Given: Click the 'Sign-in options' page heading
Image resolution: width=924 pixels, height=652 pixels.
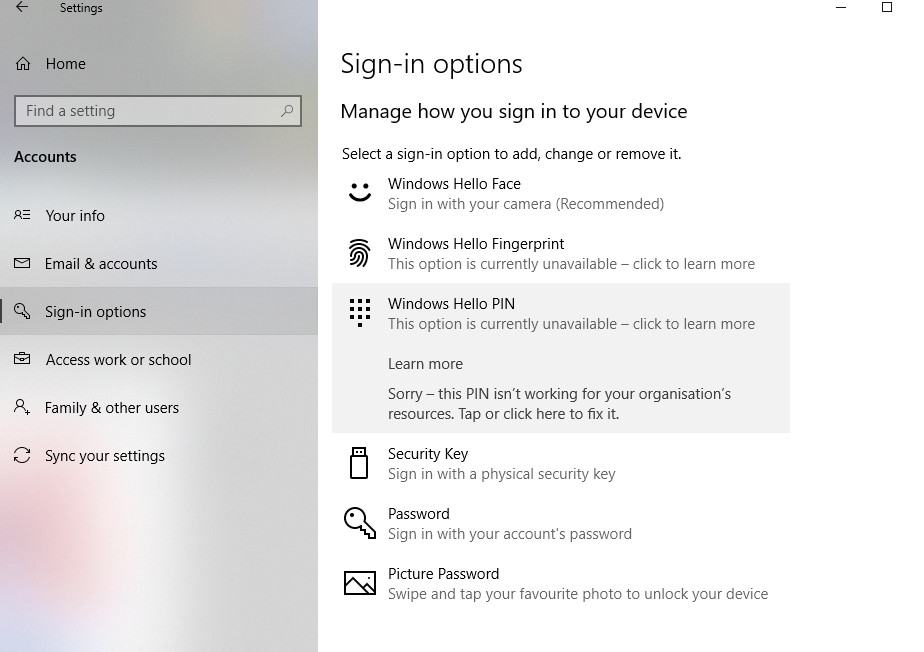Looking at the screenshot, I should 431,64.
